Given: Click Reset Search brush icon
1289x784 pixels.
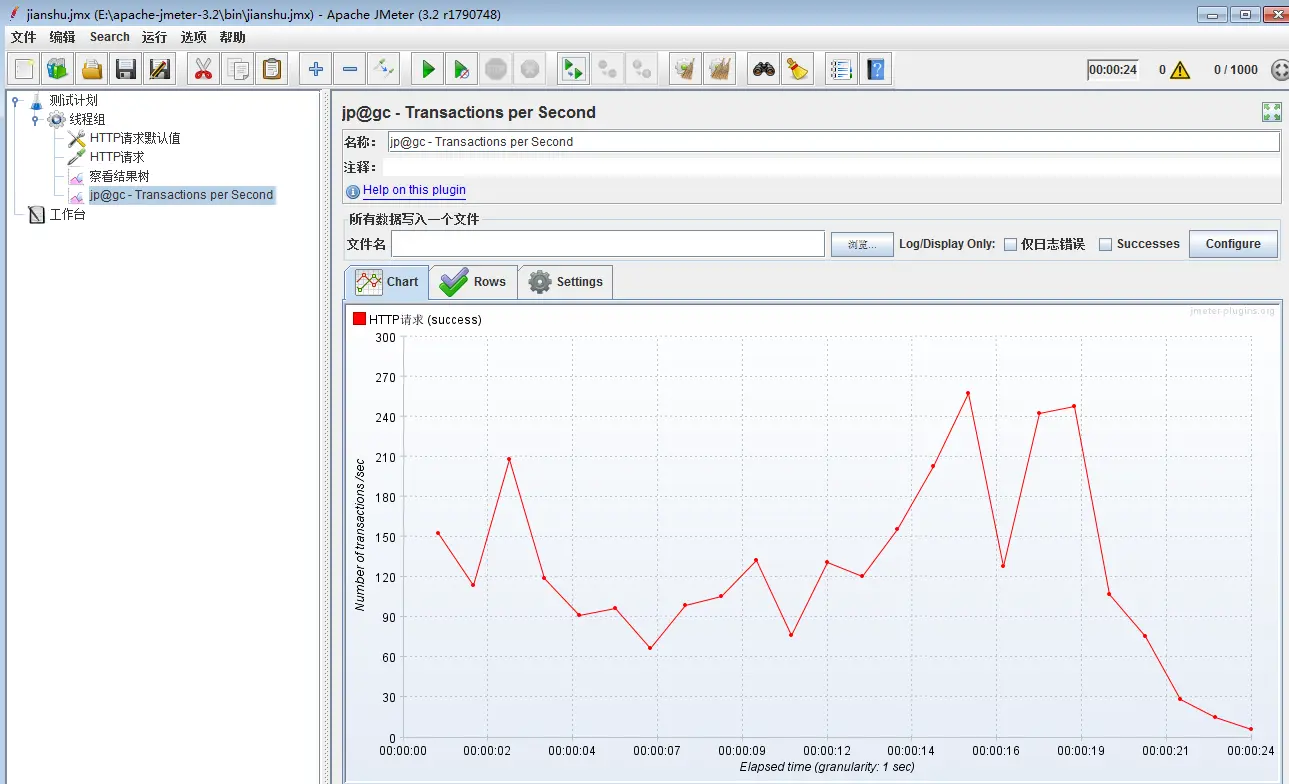Looking at the screenshot, I should (x=798, y=69).
